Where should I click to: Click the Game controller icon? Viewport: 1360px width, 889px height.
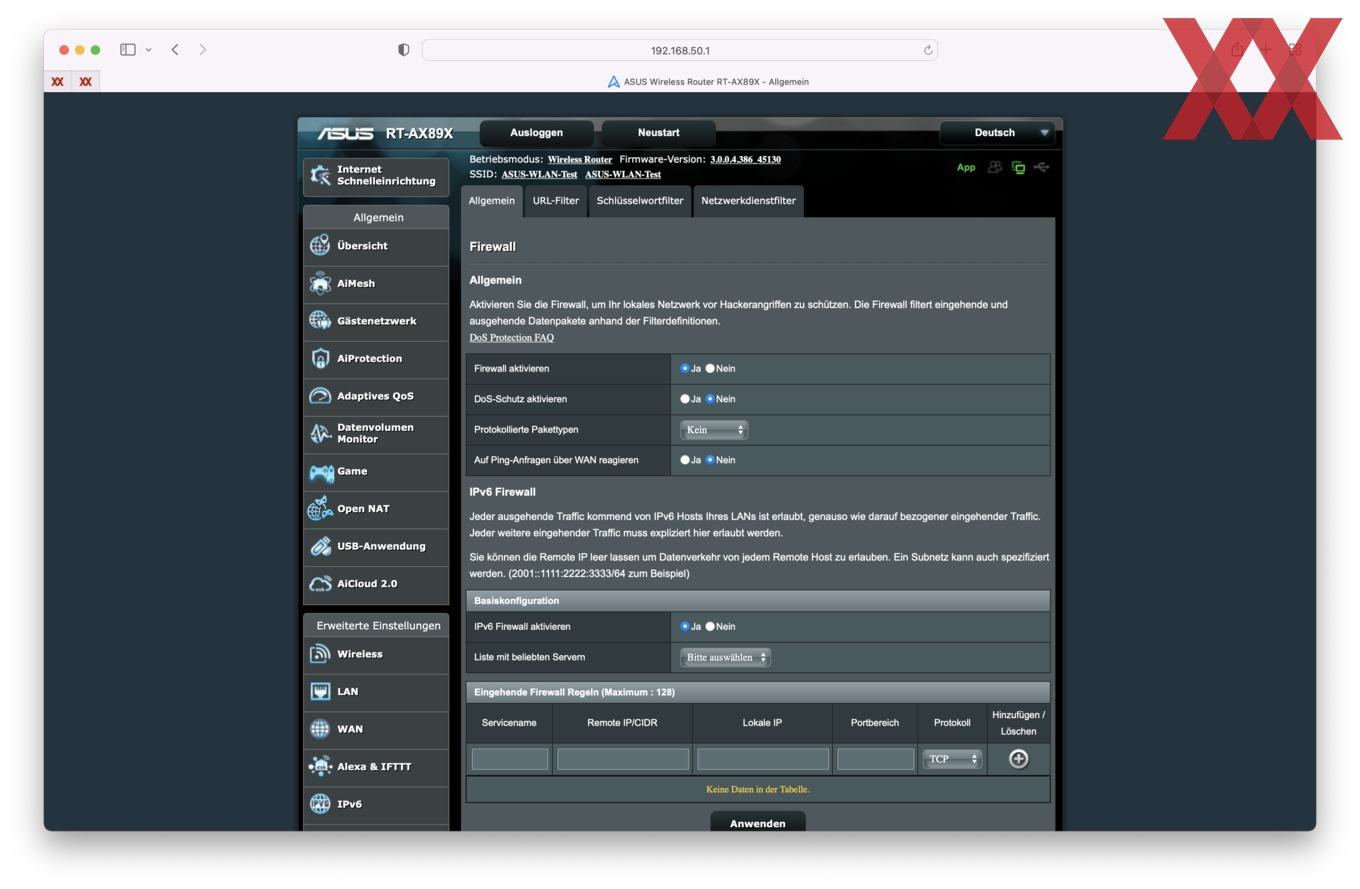coord(321,471)
